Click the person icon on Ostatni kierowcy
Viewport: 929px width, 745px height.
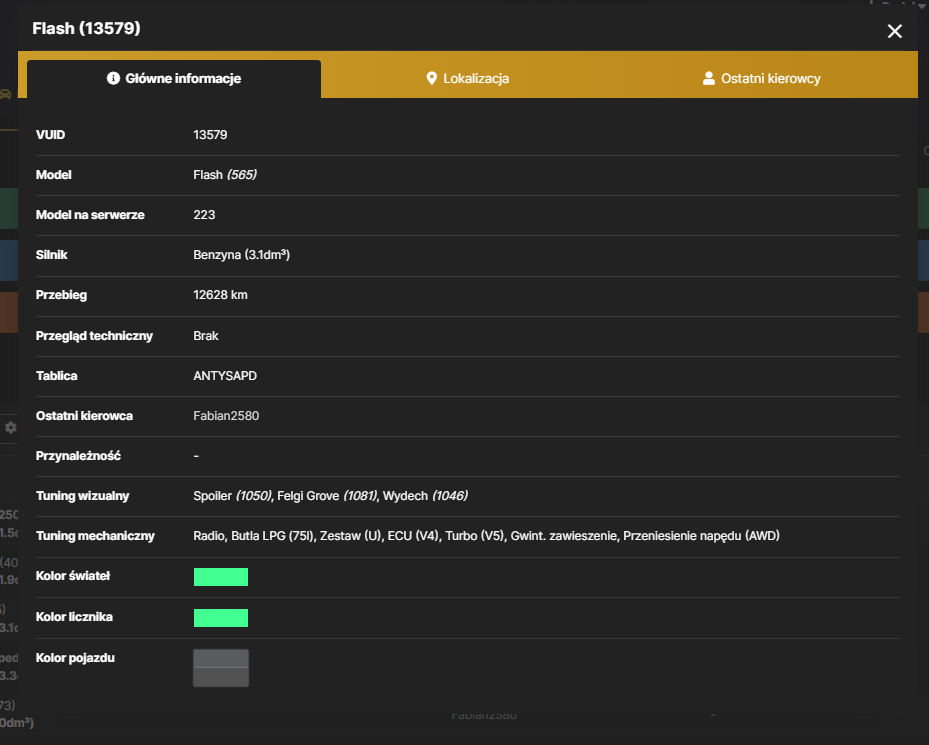(x=709, y=78)
